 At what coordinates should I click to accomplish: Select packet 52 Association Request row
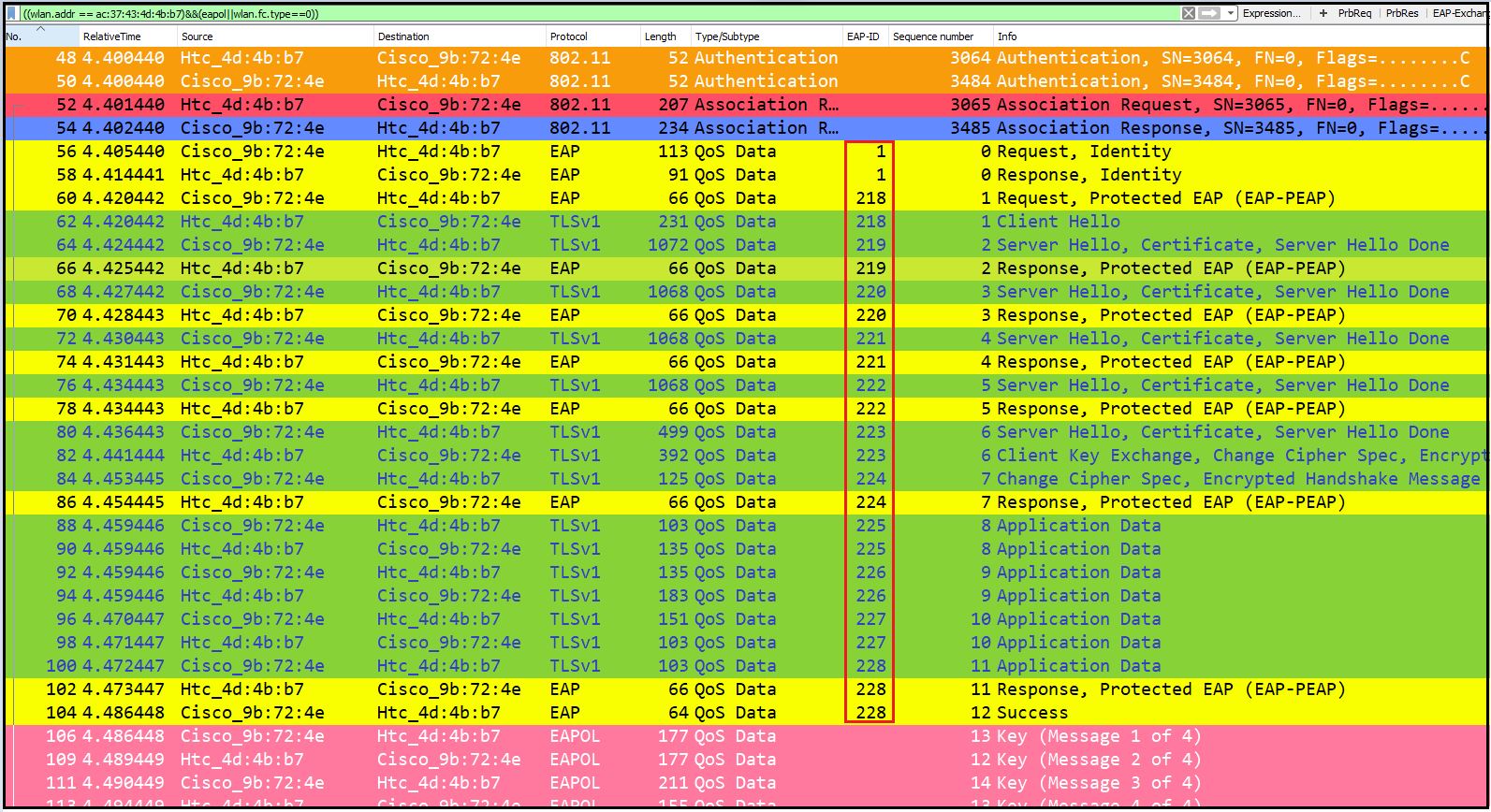[745, 105]
